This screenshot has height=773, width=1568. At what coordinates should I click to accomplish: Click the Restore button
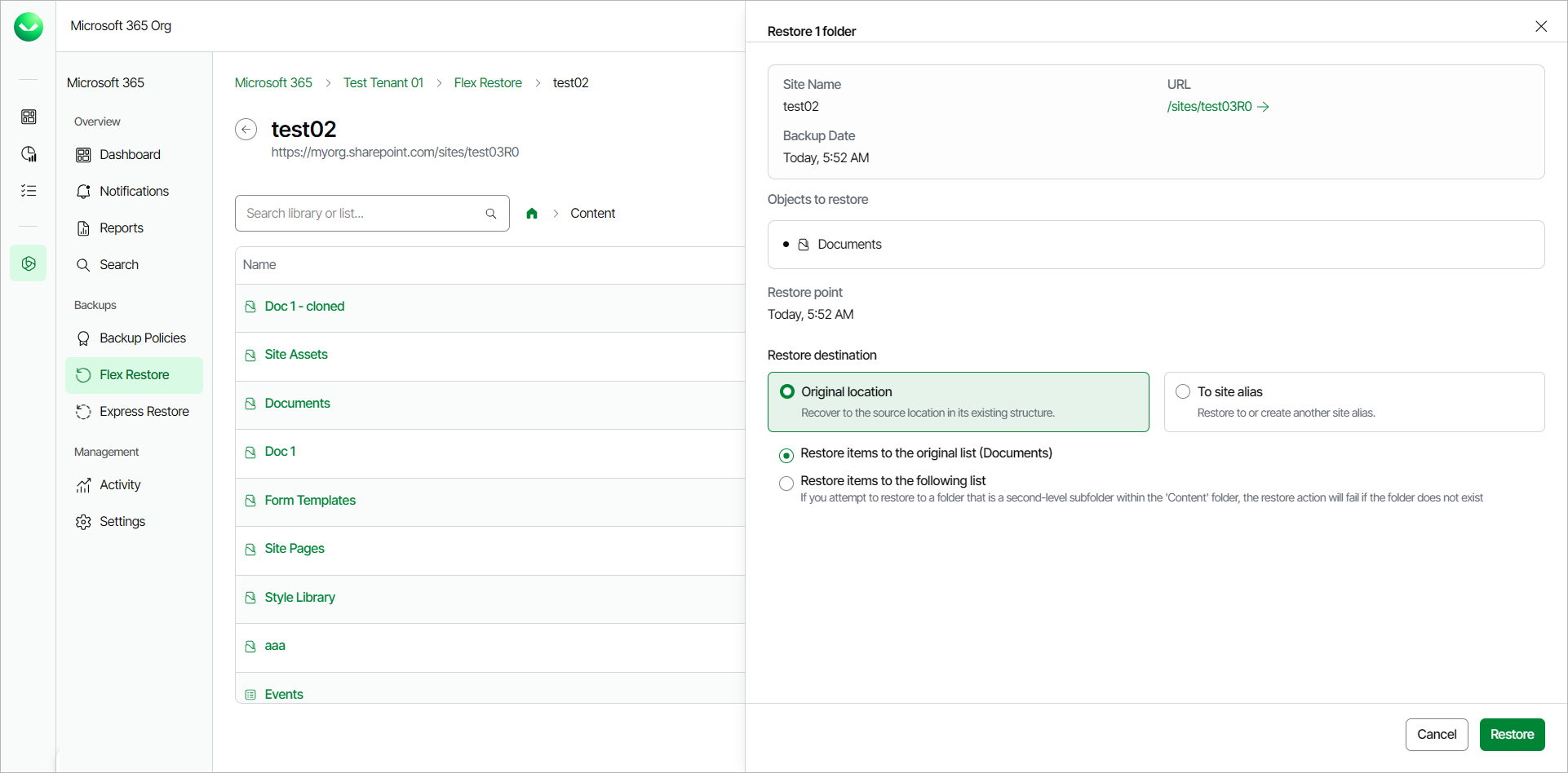click(x=1512, y=734)
